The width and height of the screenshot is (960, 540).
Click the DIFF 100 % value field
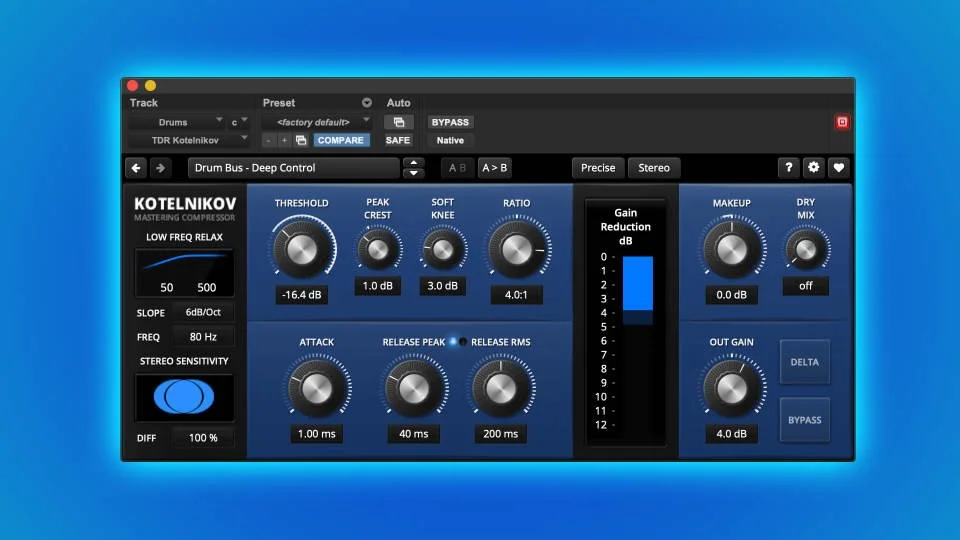[x=203, y=438]
